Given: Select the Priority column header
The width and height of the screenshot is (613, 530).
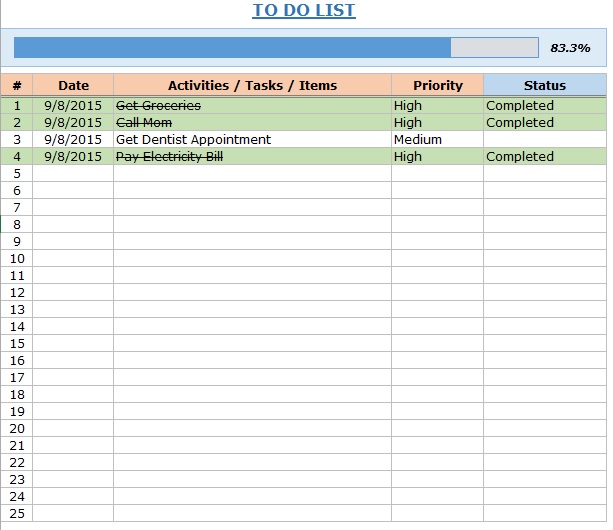Looking at the screenshot, I should pos(437,85).
